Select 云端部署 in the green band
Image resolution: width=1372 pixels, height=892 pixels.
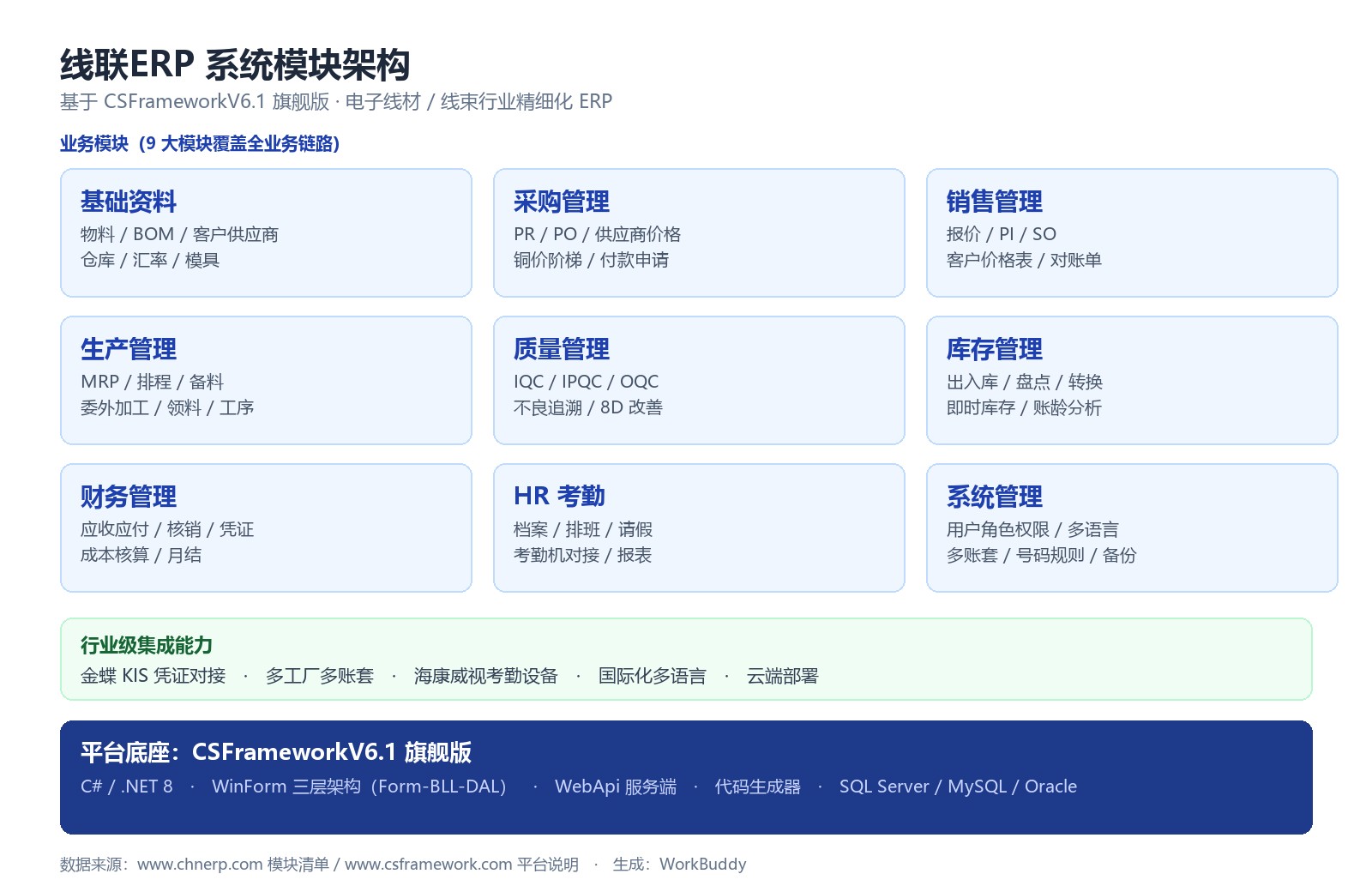tap(783, 676)
